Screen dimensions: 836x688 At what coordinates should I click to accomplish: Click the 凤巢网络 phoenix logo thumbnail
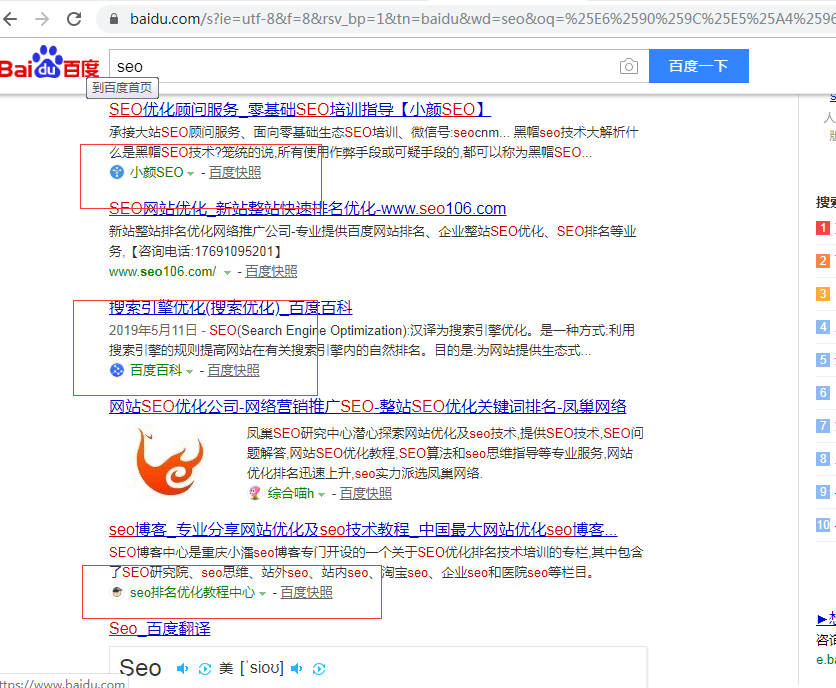point(170,461)
